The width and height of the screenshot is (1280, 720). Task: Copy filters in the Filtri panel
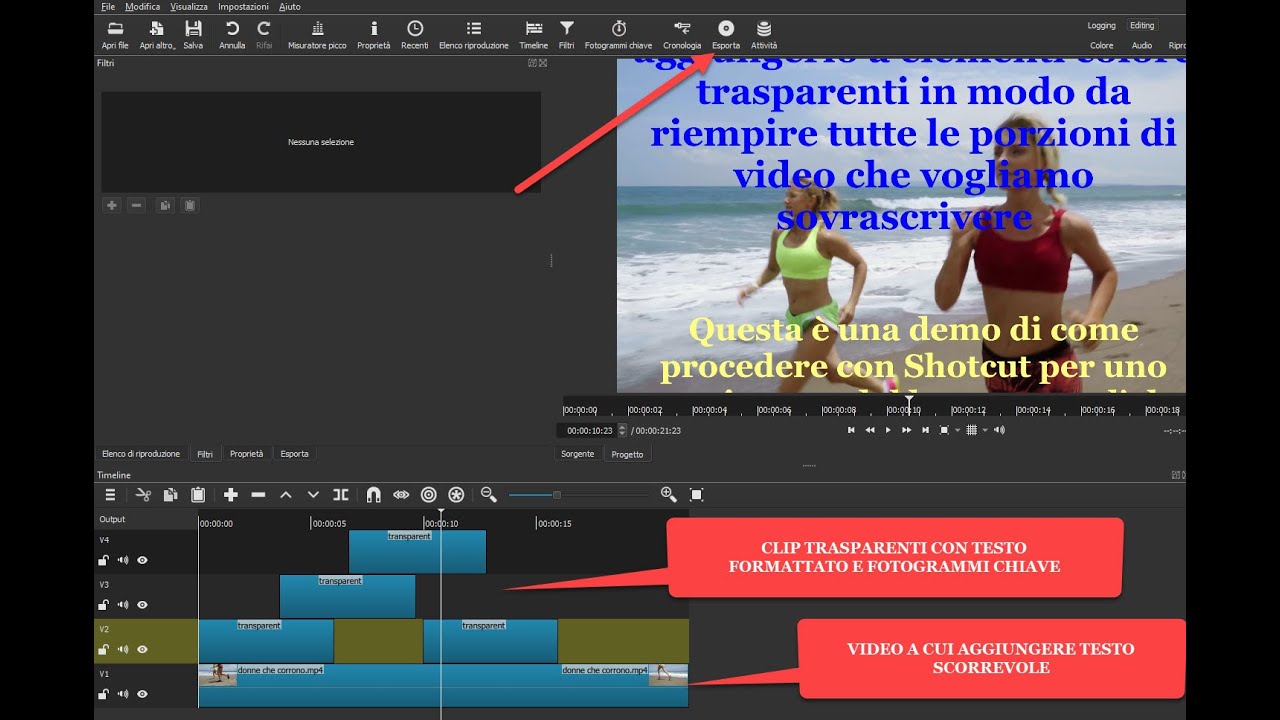(164, 205)
